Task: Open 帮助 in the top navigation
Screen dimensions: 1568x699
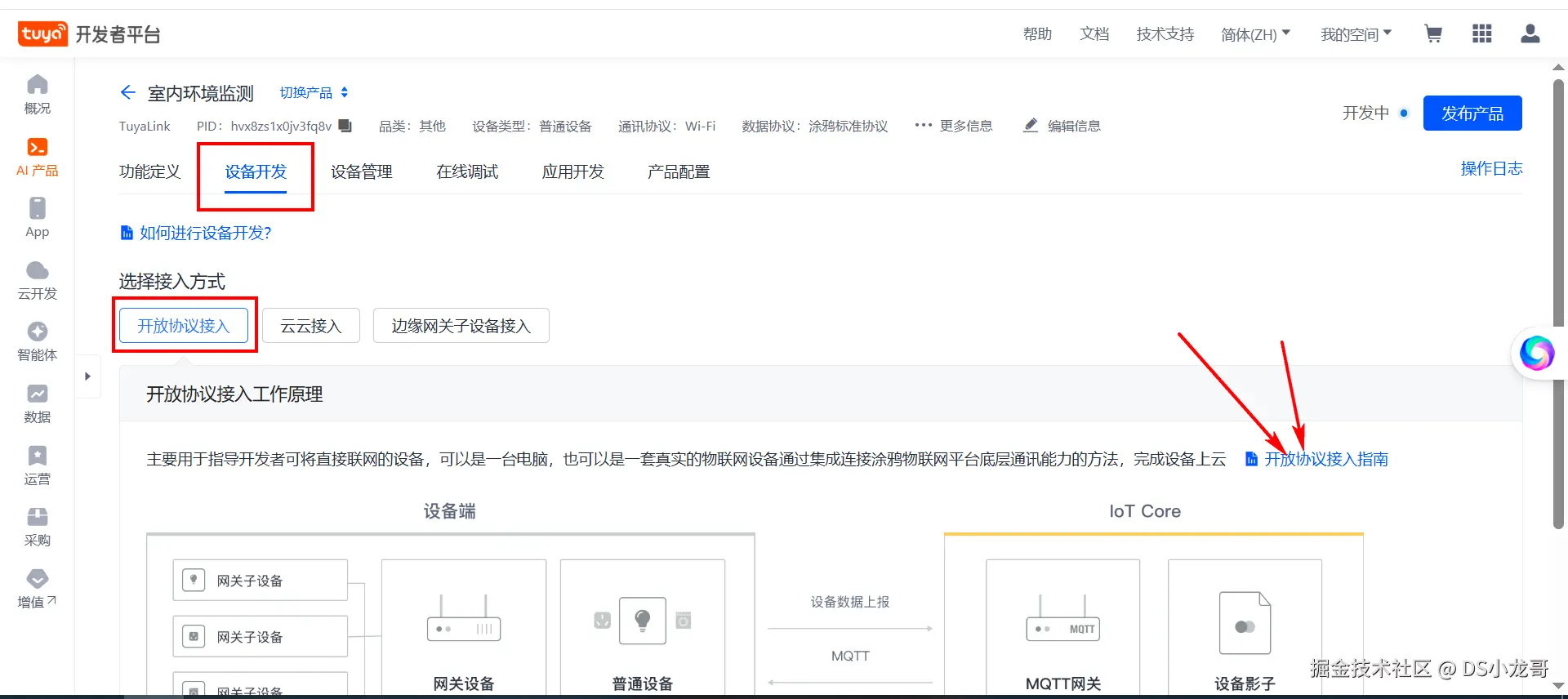Action: 1037,34
